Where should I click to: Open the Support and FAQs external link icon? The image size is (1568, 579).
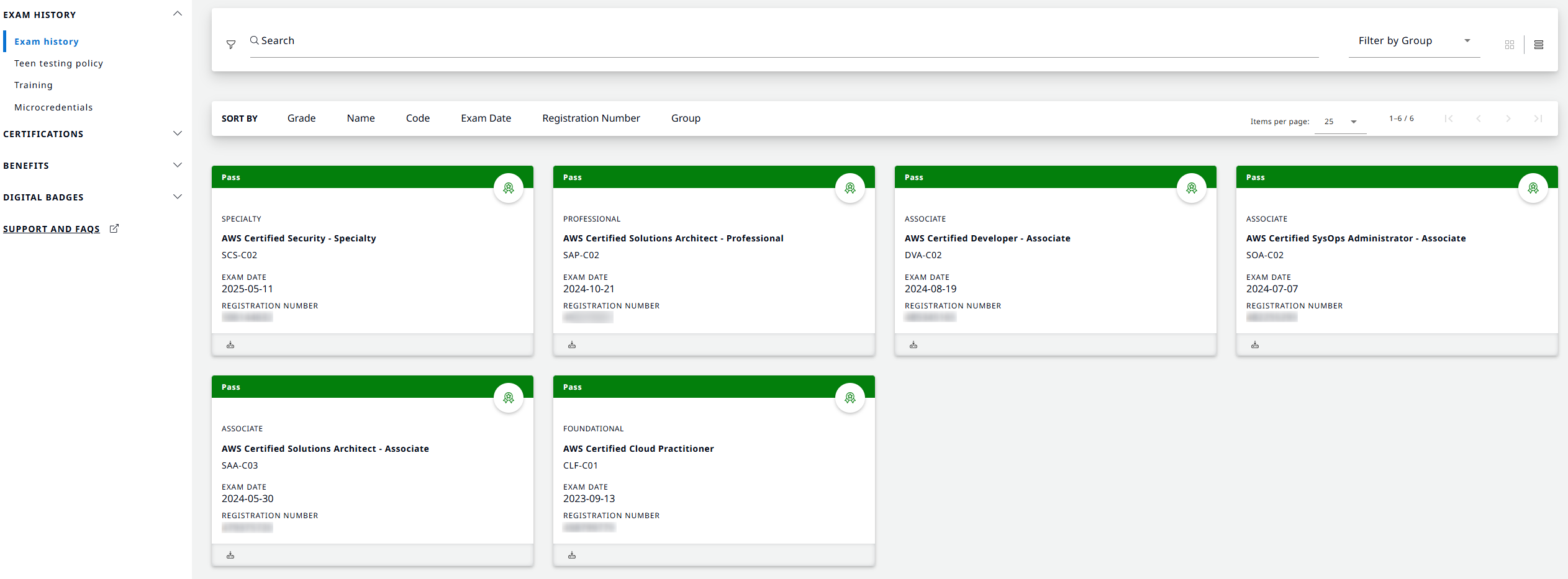(x=114, y=228)
